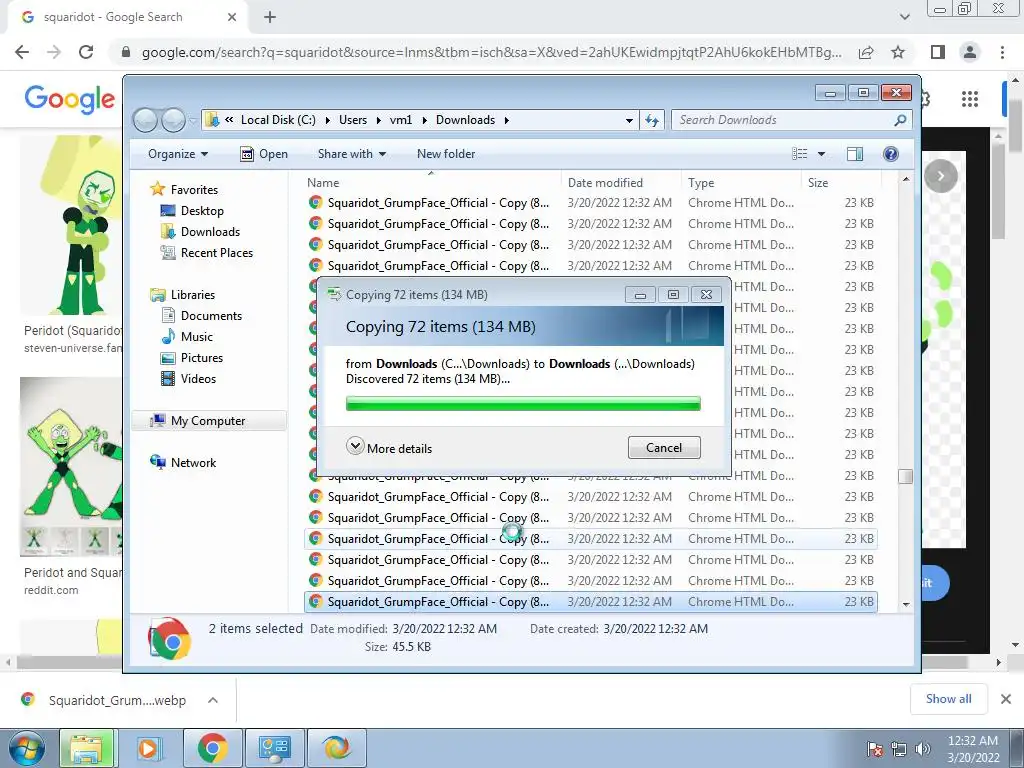Open Windows Explorer from taskbar
Image resolution: width=1024 pixels, height=768 pixels.
[x=87, y=748]
